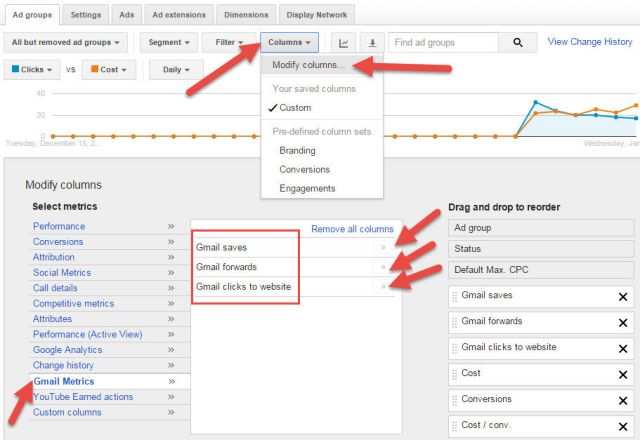Remove Cost column with X icon

(623, 373)
